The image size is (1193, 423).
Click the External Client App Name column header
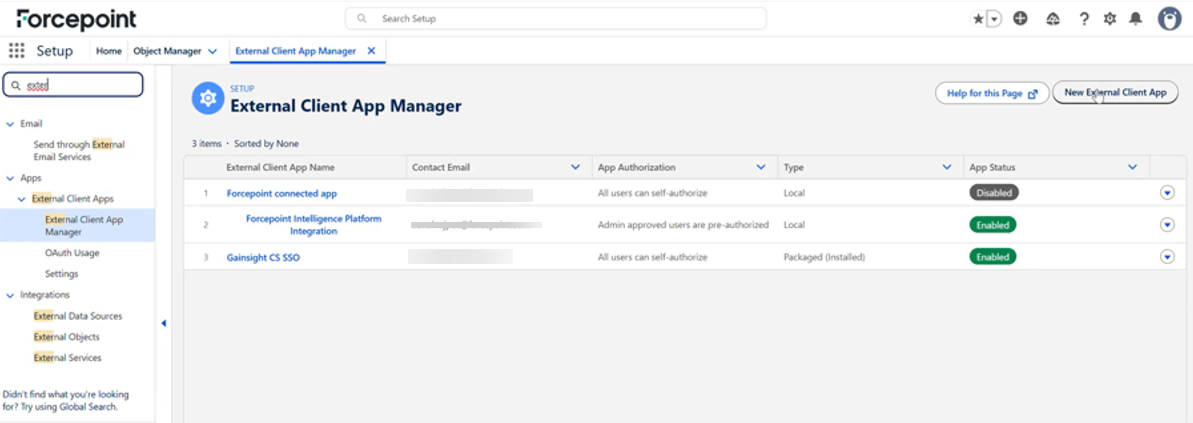pos(280,167)
